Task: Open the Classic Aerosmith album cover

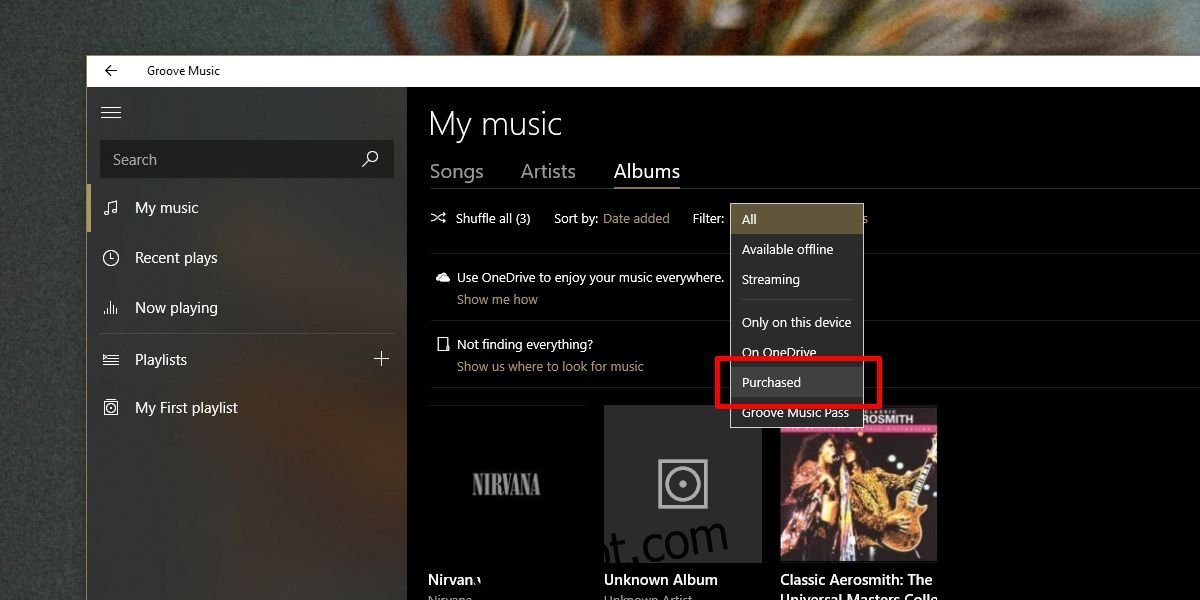Action: 859,484
